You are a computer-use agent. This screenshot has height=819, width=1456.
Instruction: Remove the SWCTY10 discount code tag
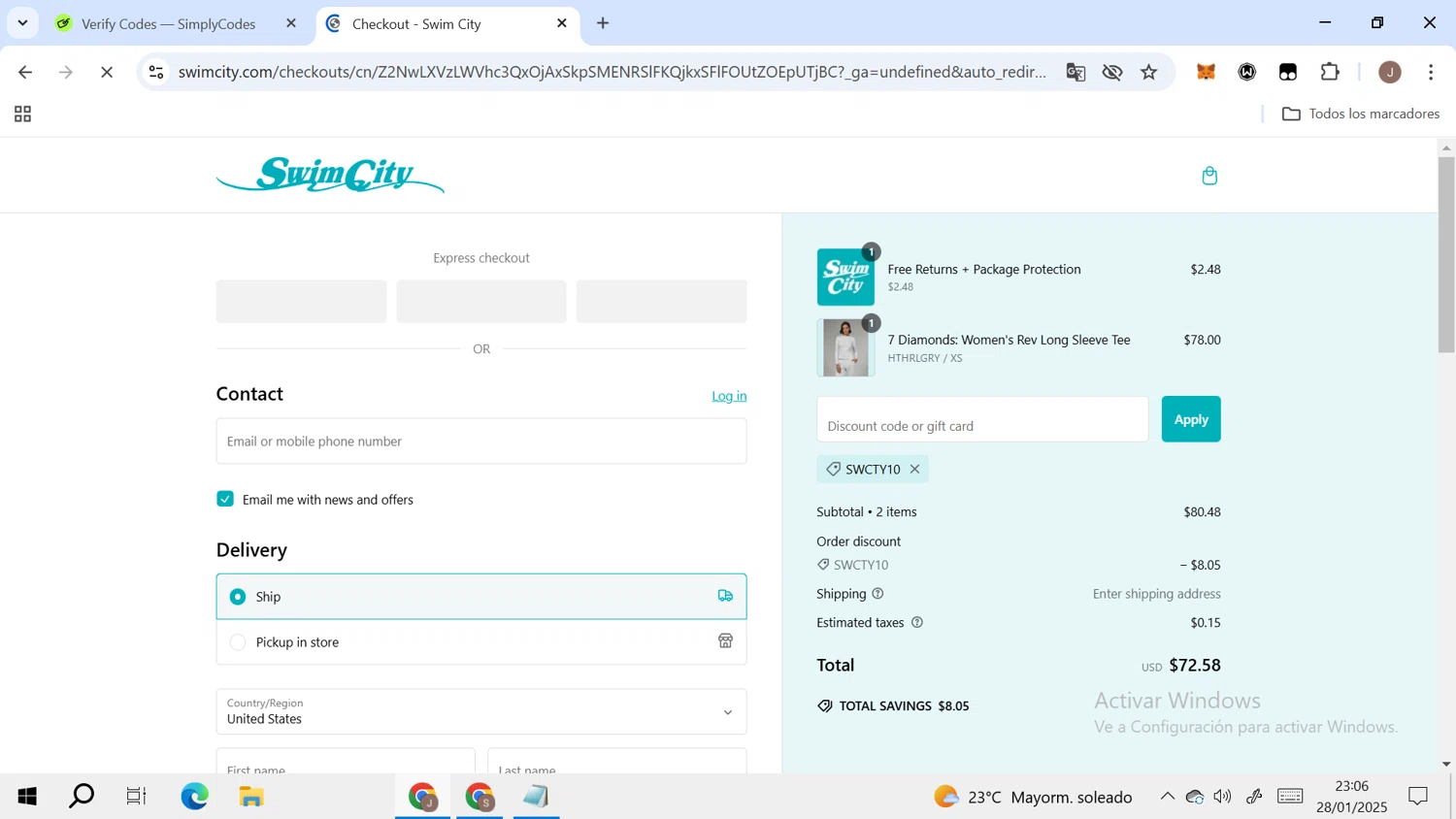click(914, 470)
